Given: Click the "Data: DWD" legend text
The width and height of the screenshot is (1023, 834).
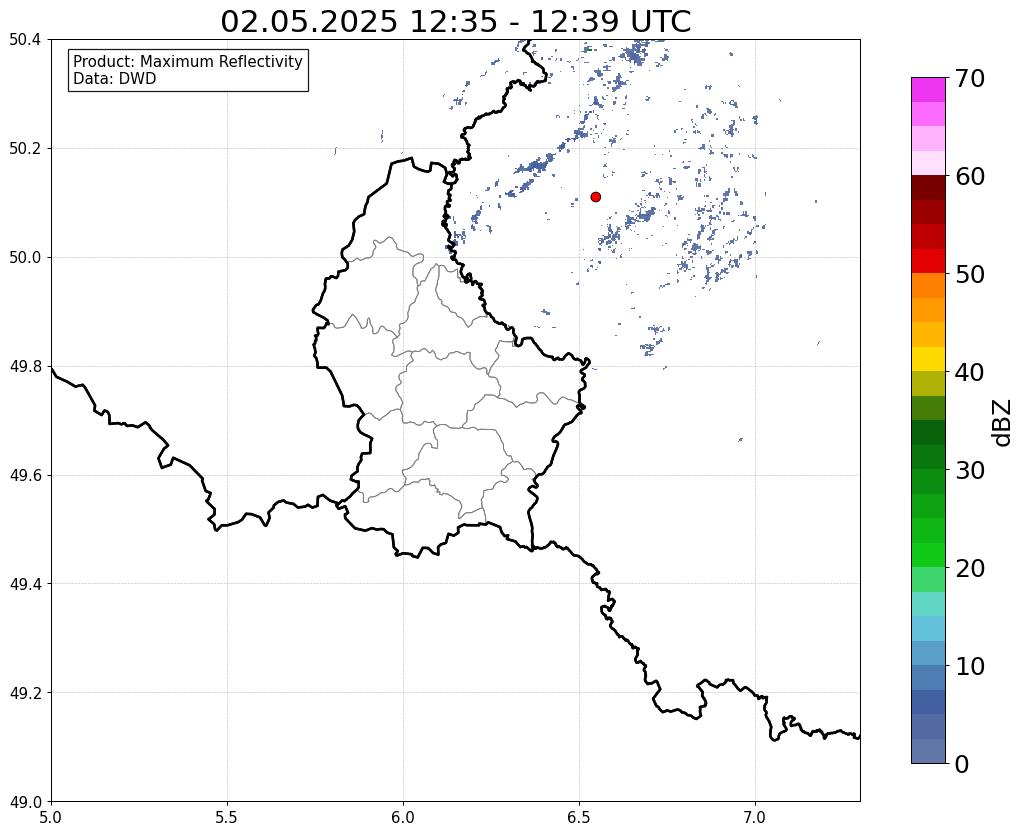Looking at the screenshot, I should click(x=115, y=79).
